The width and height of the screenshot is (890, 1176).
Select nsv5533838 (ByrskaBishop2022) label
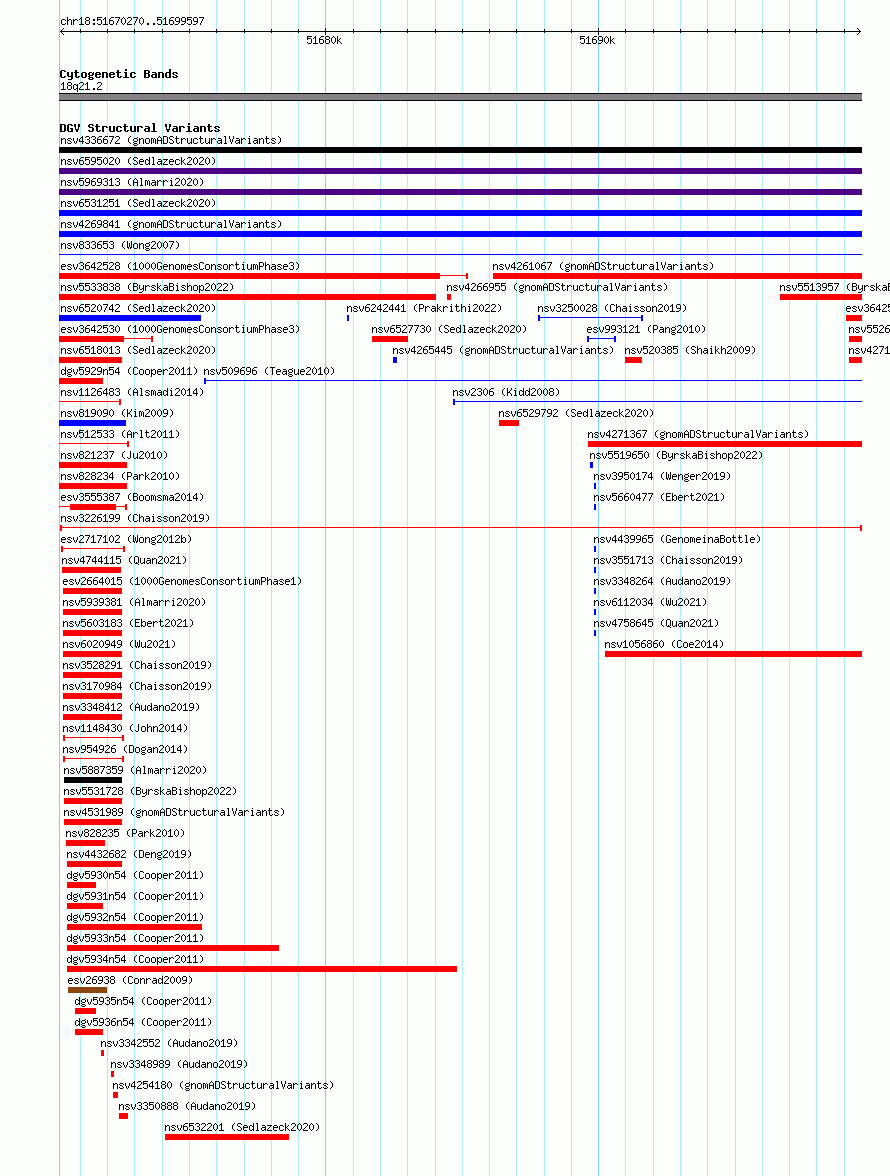point(147,287)
